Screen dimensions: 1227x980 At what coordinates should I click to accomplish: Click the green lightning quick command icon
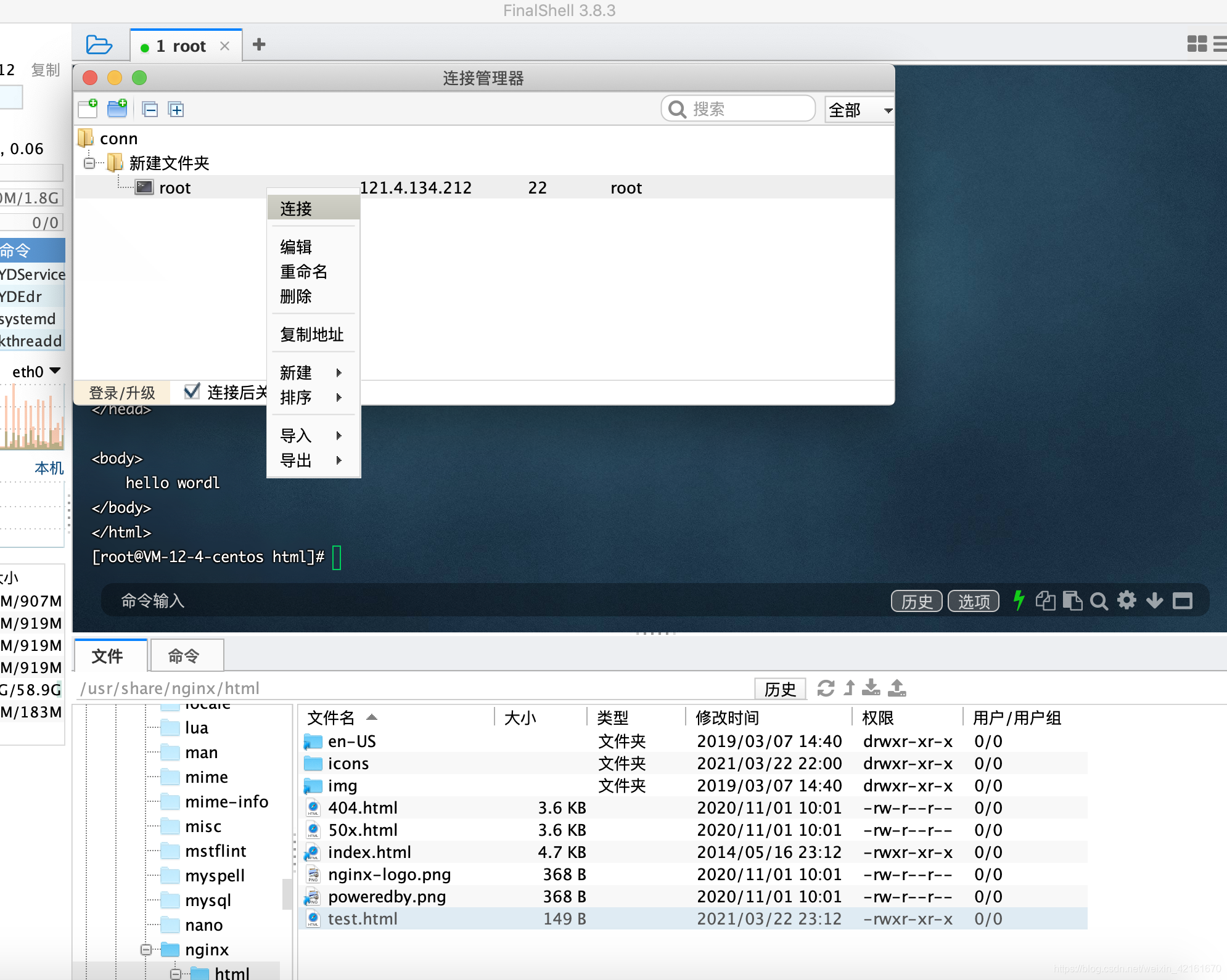(x=1019, y=600)
